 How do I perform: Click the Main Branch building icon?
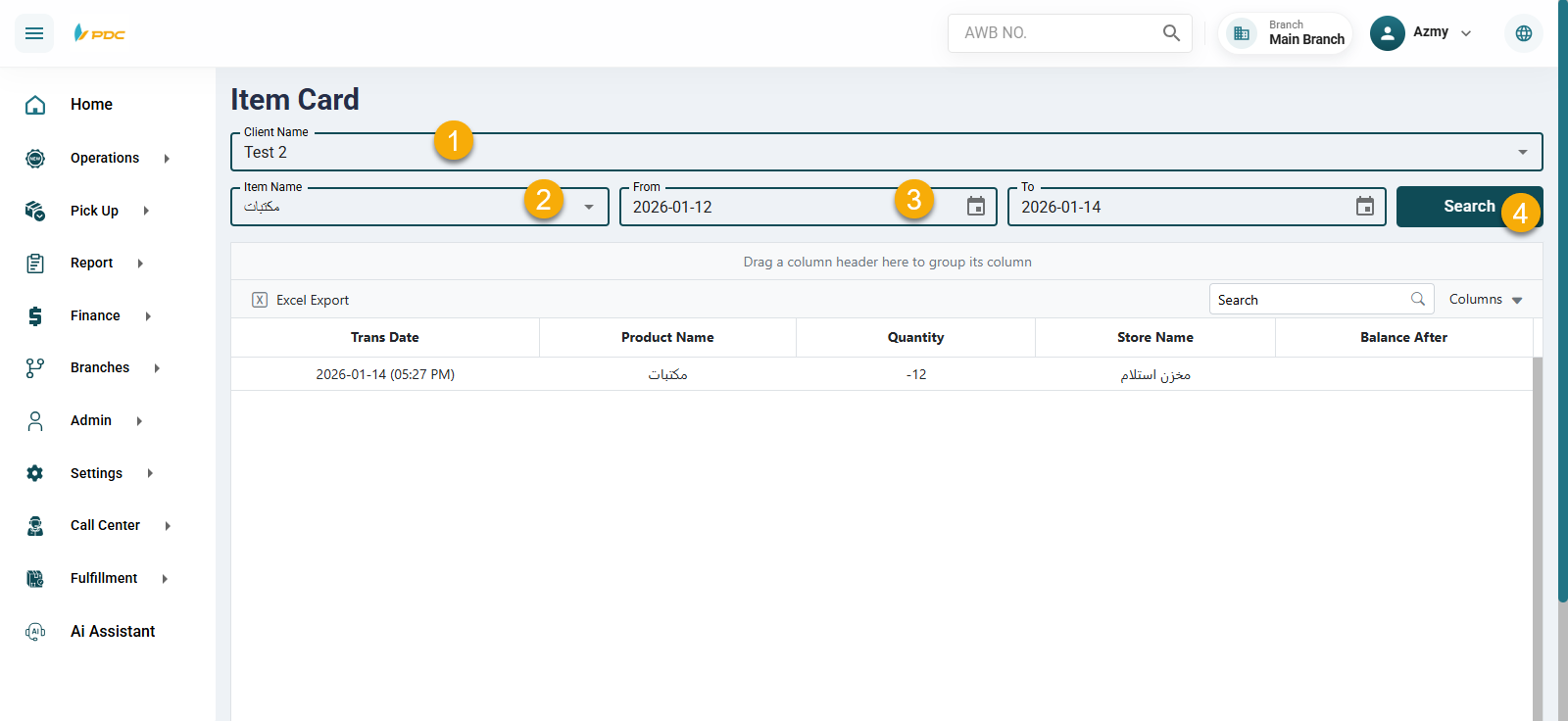(x=1242, y=33)
